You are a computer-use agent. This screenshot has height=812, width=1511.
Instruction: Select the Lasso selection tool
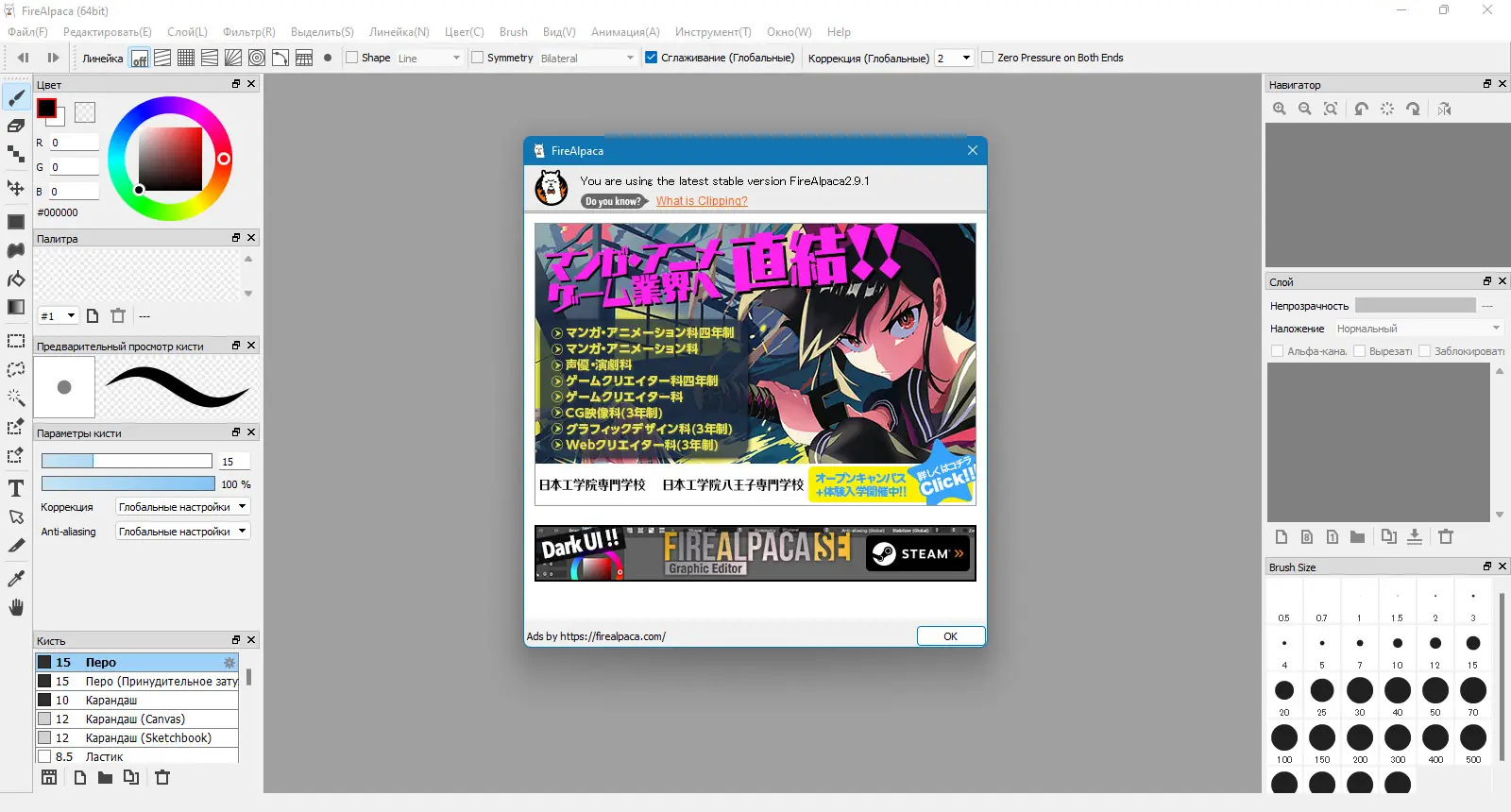coord(16,369)
